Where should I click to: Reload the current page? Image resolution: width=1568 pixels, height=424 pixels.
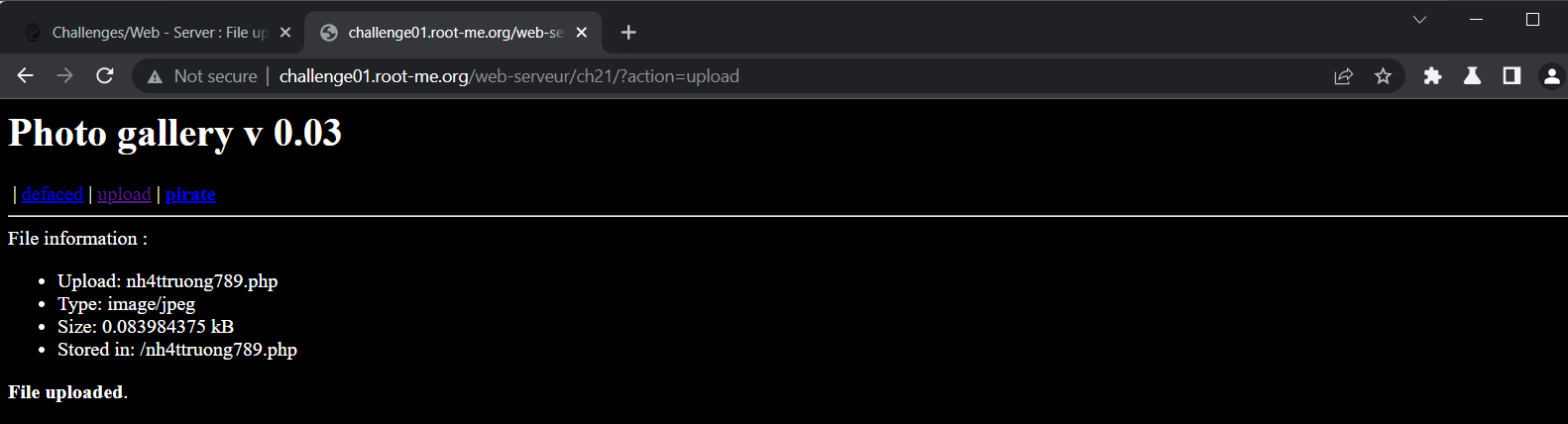pos(105,76)
